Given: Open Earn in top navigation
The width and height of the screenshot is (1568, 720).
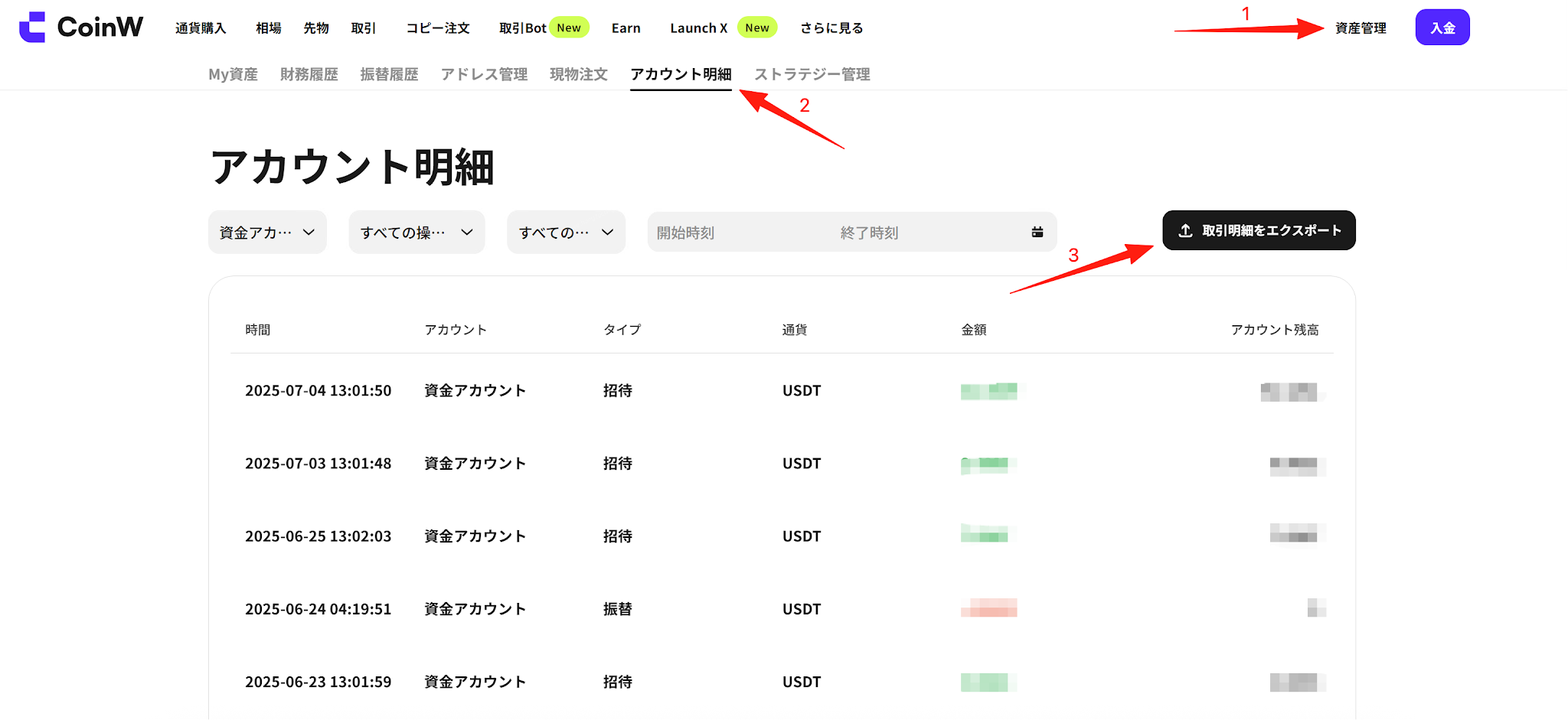Looking at the screenshot, I should (626, 28).
